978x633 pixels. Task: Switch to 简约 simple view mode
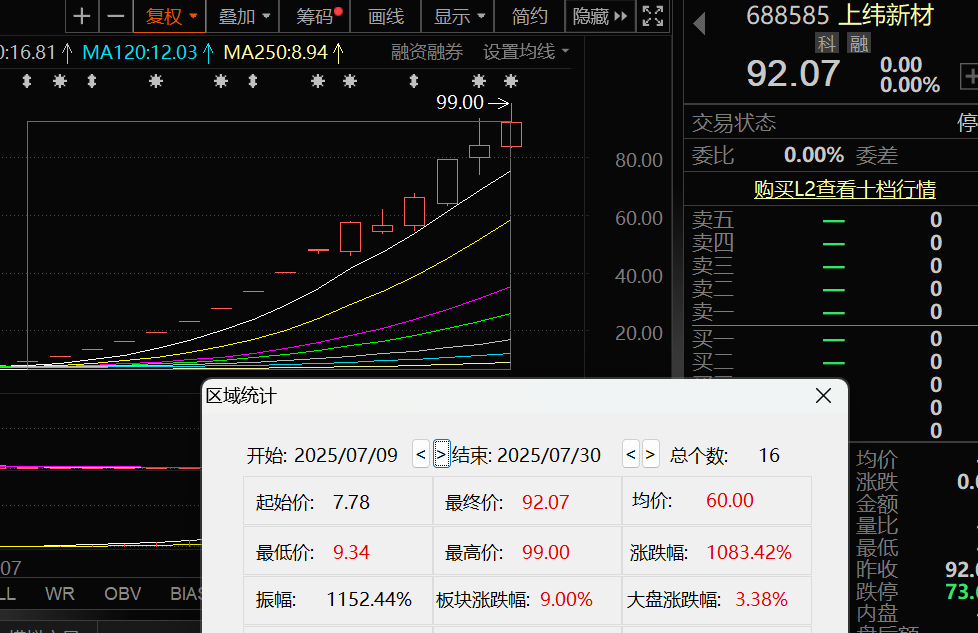coord(529,16)
